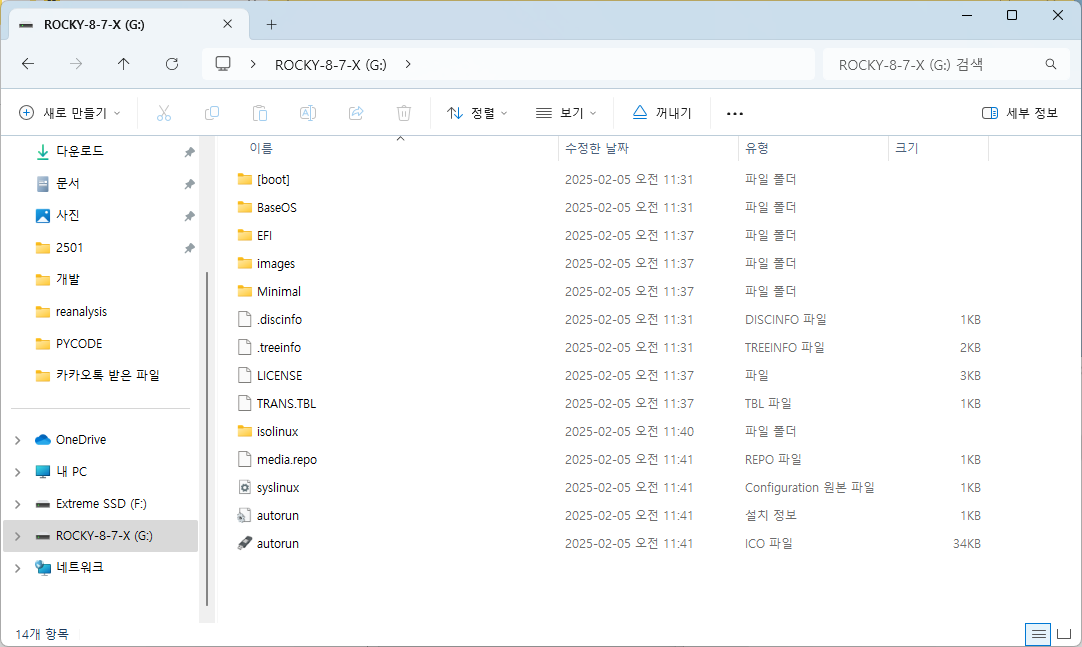Screen dimensions: 1082x647
Task: Go back with the left arrow
Action: coord(28,64)
